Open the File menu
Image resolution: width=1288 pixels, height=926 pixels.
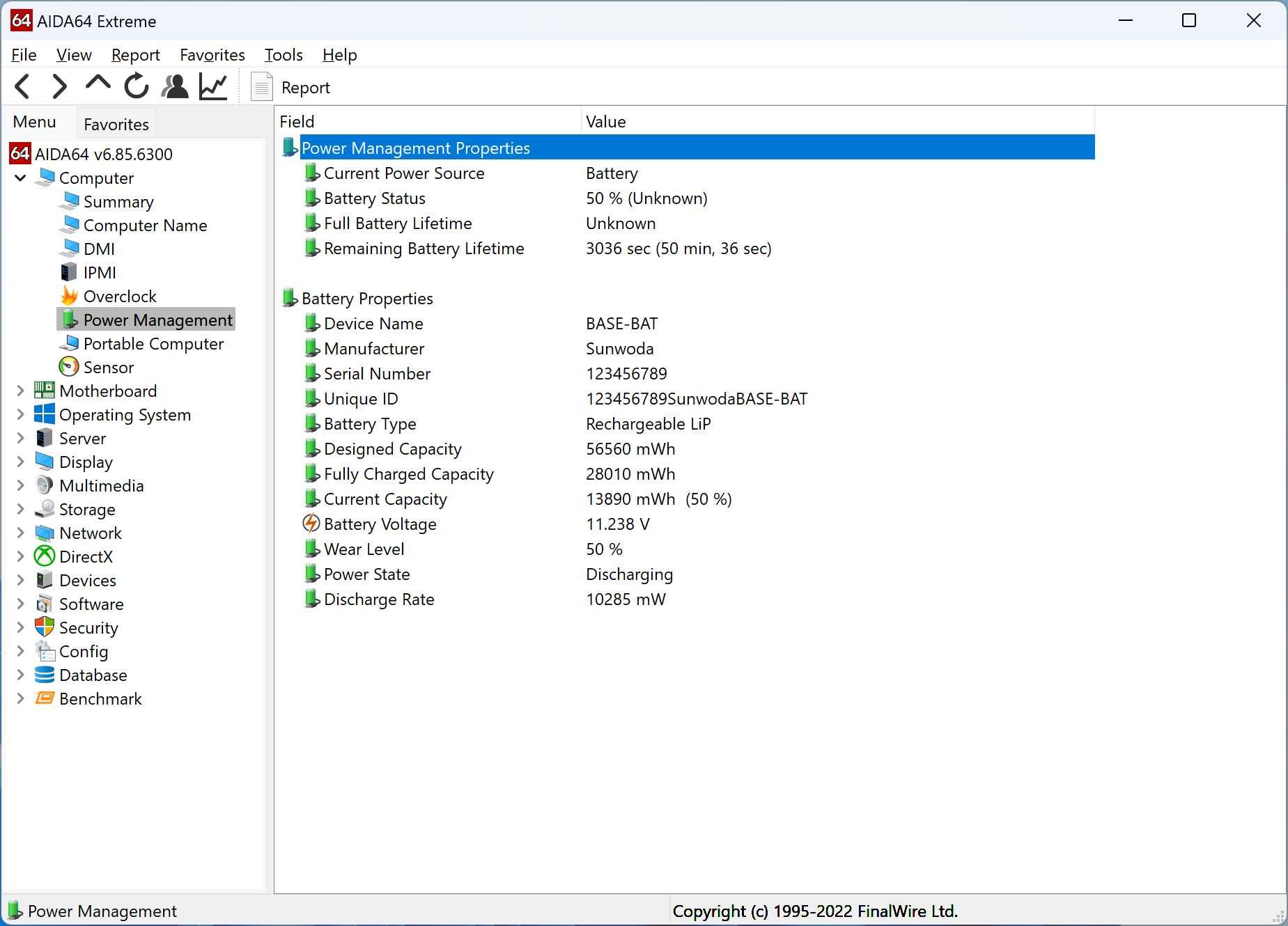click(x=24, y=54)
